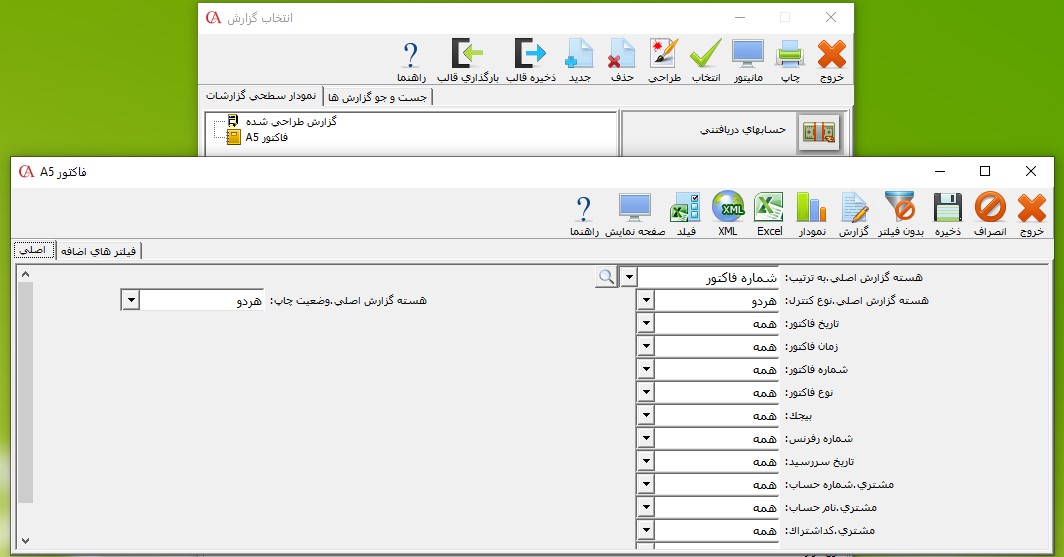The width and height of the screenshot is (1064, 557).
Task: Select the فاکتور A5 tree item
Action: pos(265,137)
